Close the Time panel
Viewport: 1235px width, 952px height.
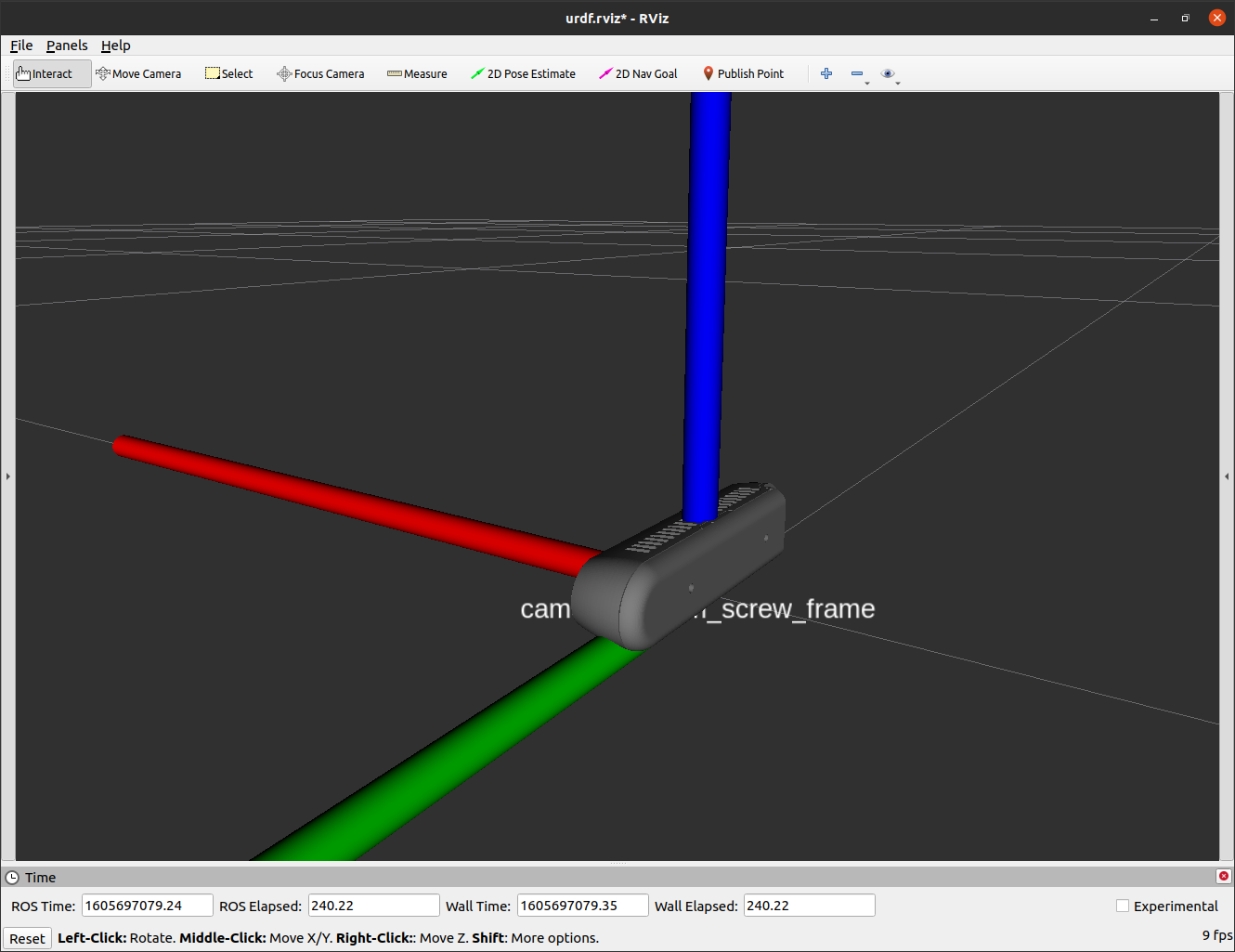pyautogui.click(x=1224, y=876)
